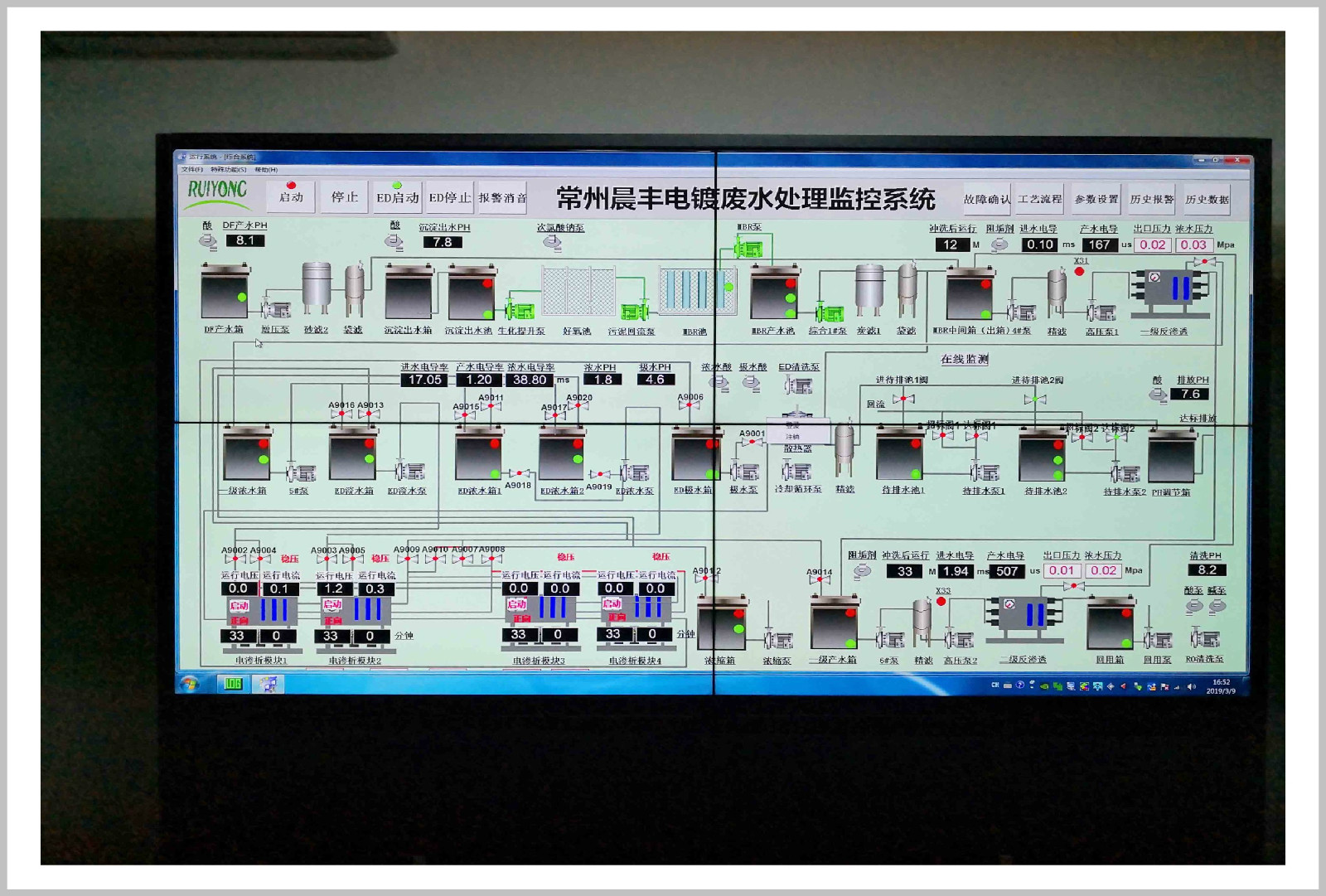Click the 启动 start button
Screen dimensions: 1326x896
tap(291, 196)
